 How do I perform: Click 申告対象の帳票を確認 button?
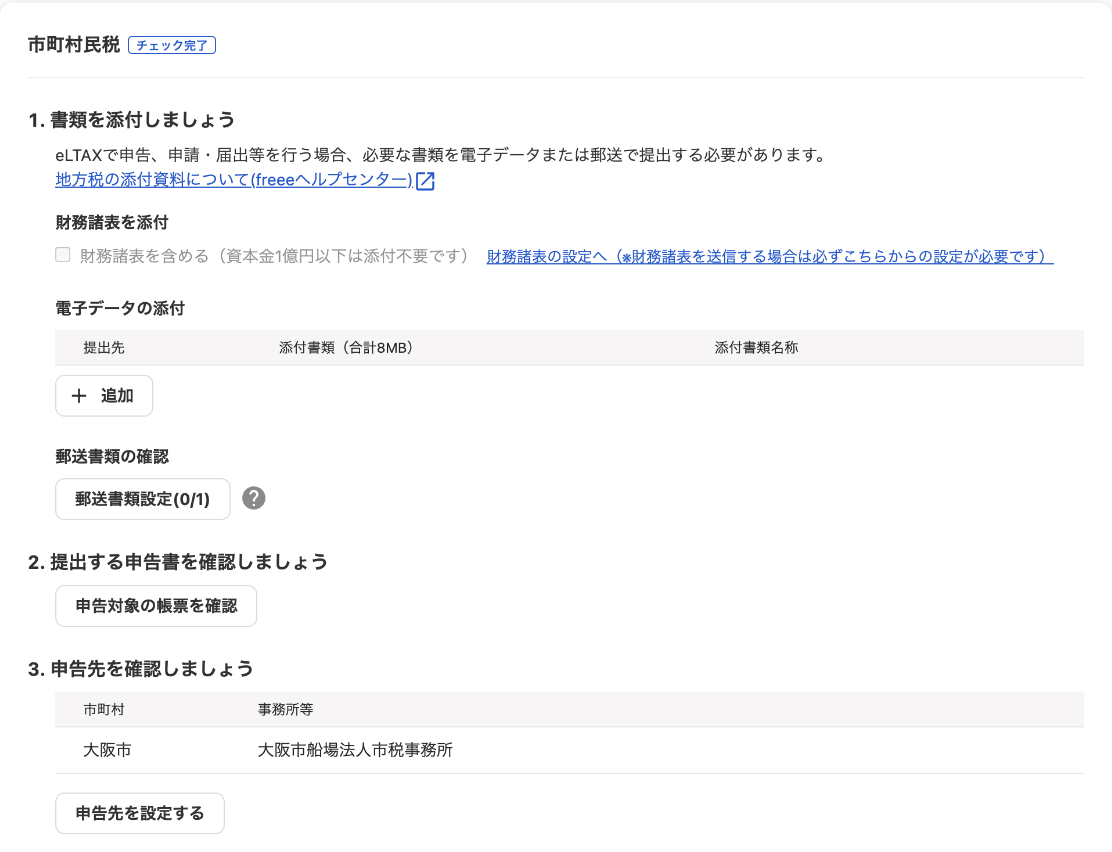[156, 606]
